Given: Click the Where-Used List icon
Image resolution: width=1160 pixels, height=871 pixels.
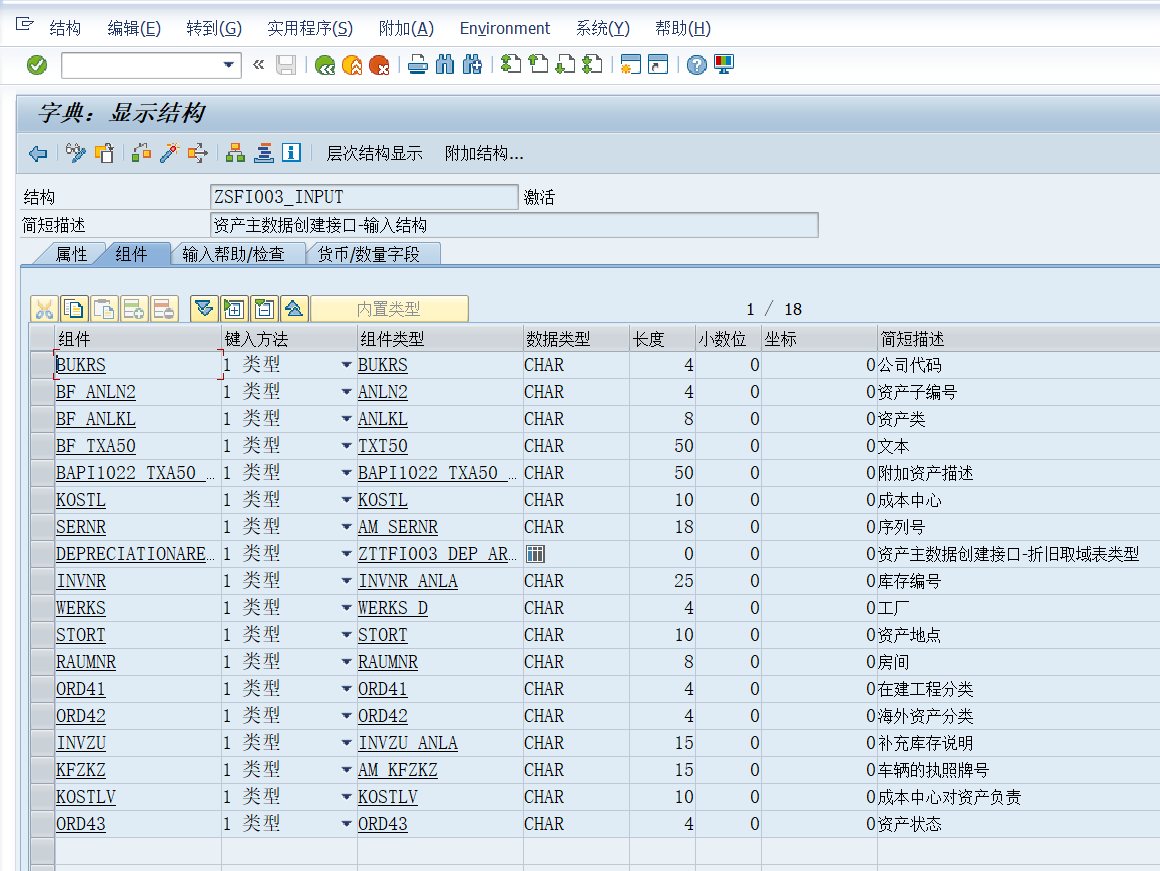Looking at the screenshot, I should [198, 153].
